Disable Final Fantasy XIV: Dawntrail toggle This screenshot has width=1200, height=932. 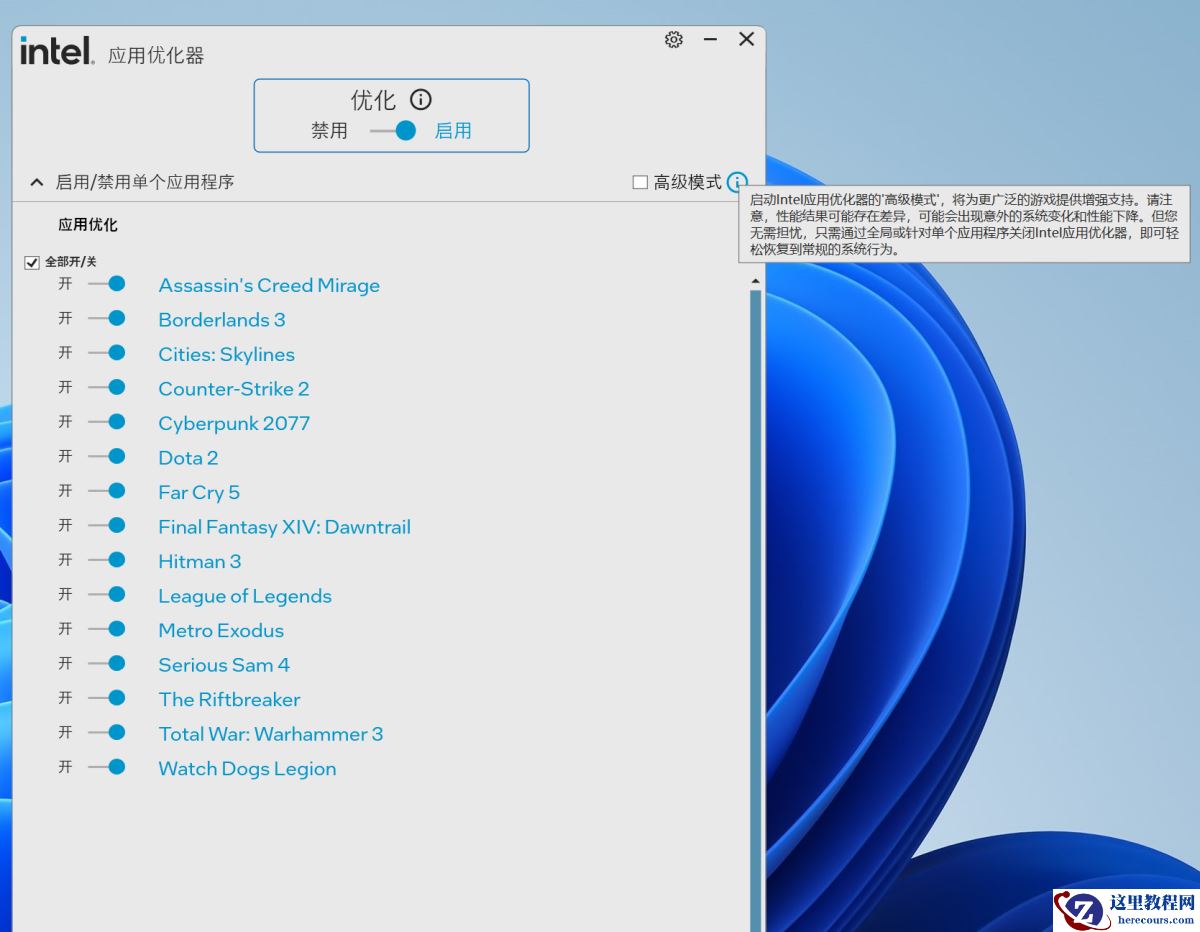coord(106,525)
